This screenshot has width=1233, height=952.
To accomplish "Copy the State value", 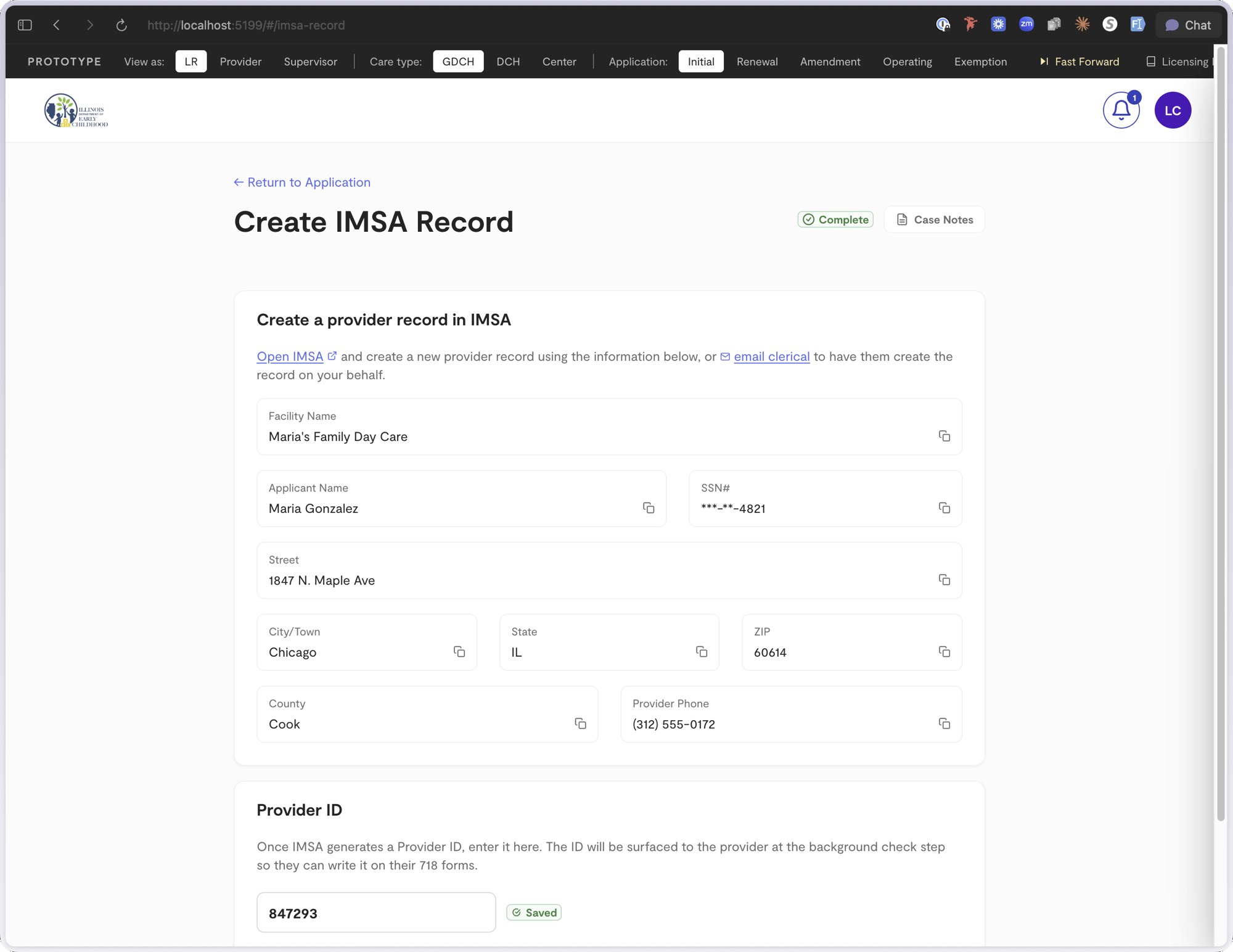I will (701, 652).
